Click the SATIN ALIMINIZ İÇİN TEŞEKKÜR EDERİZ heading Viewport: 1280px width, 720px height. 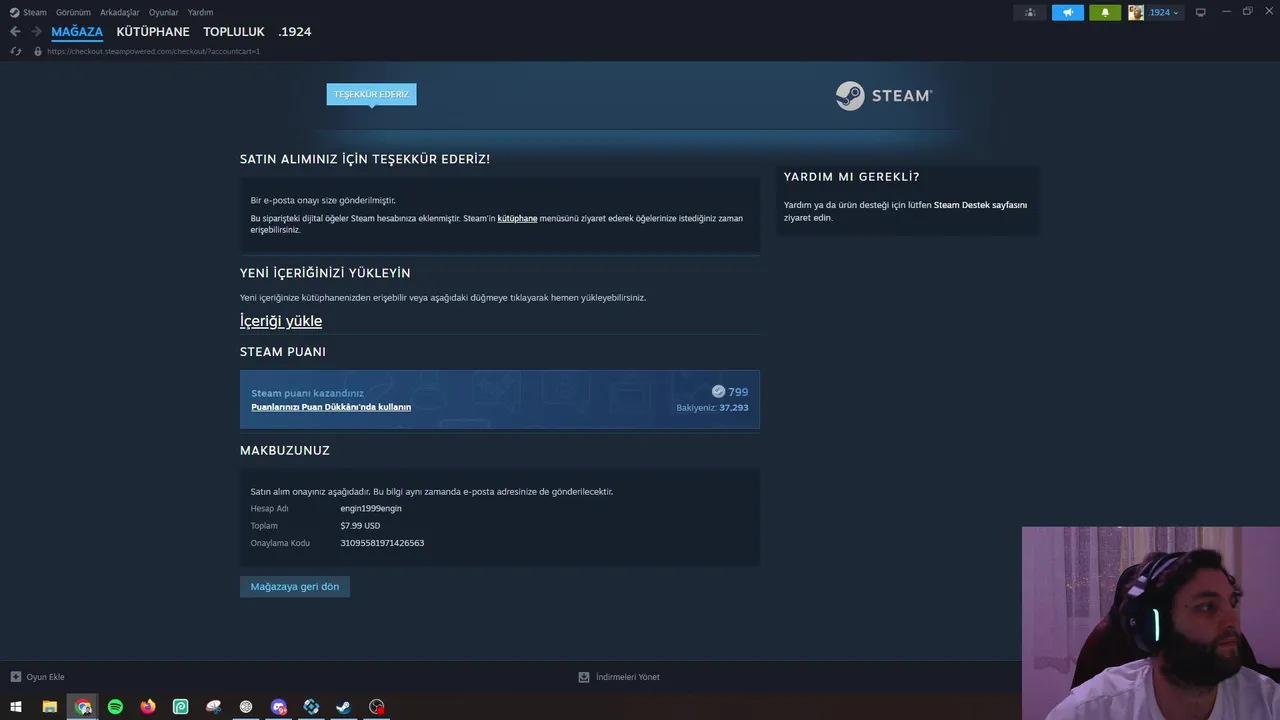[365, 159]
